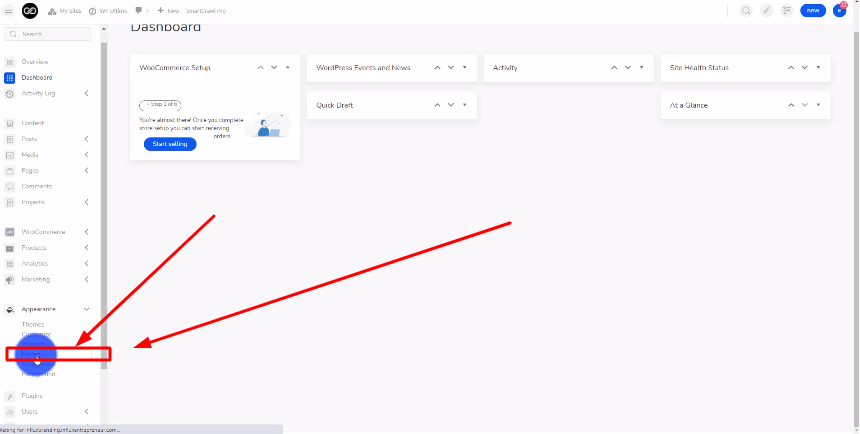Toggle the WooCommerce Setup panel triangle
The height and width of the screenshot is (434, 860).
tap(287, 68)
